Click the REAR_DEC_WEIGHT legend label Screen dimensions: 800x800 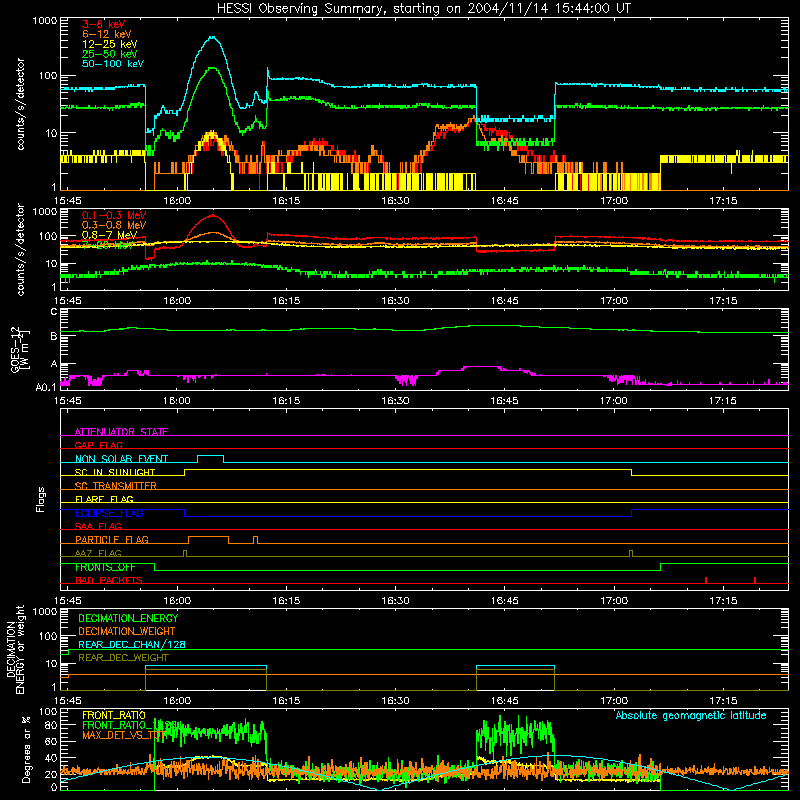click(x=123, y=658)
